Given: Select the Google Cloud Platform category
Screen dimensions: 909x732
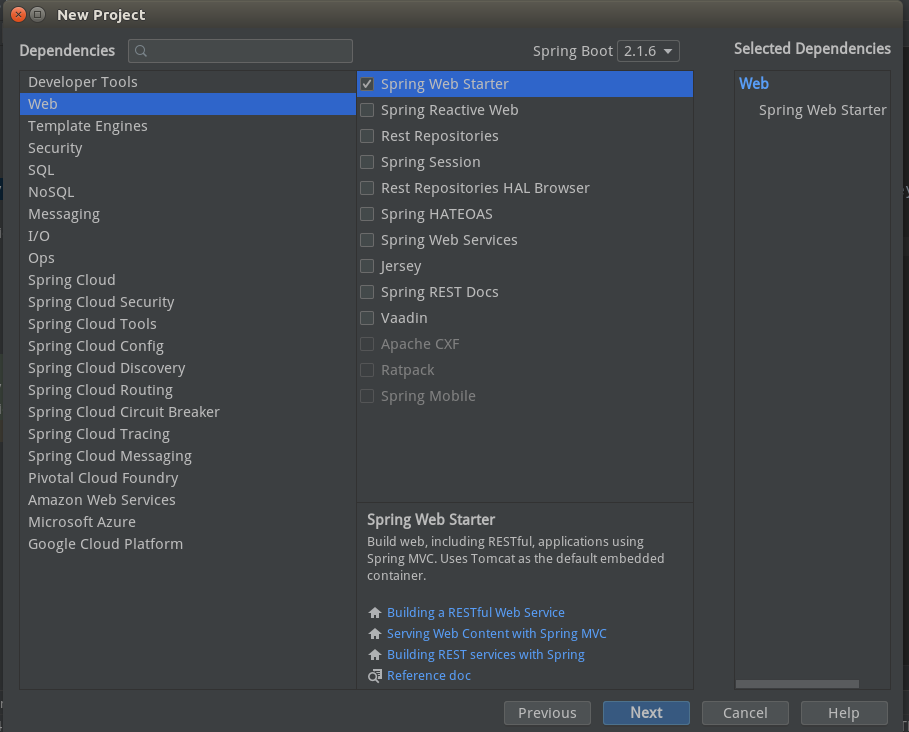Looking at the screenshot, I should [188, 545].
